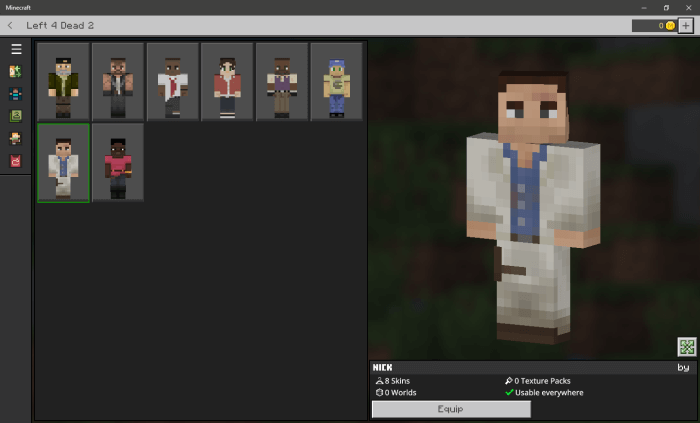
Task: Click the first sidebar icon with green arrows
Action: tap(16, 72)
